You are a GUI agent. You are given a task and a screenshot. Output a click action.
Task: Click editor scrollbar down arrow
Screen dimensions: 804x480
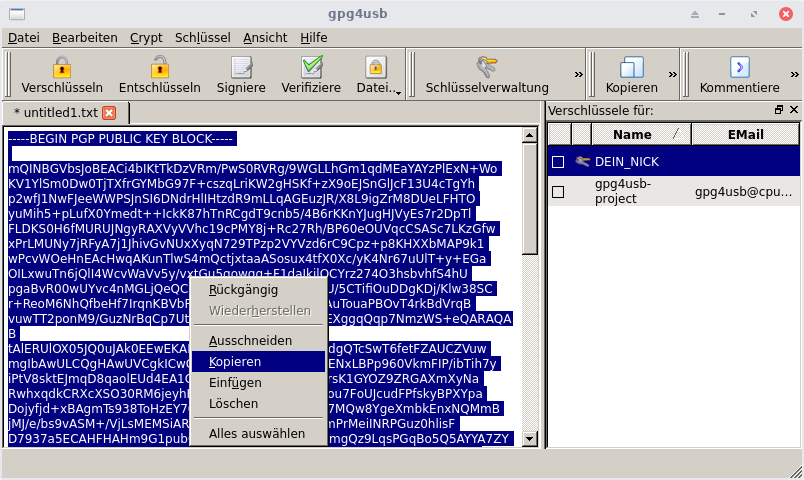point(529,438)
